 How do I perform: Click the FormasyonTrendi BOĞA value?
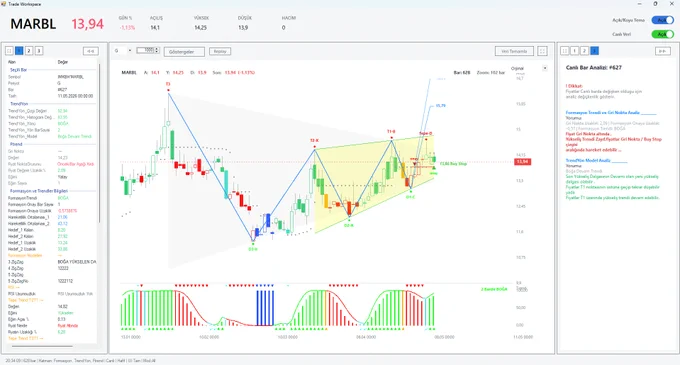(63, 198)
